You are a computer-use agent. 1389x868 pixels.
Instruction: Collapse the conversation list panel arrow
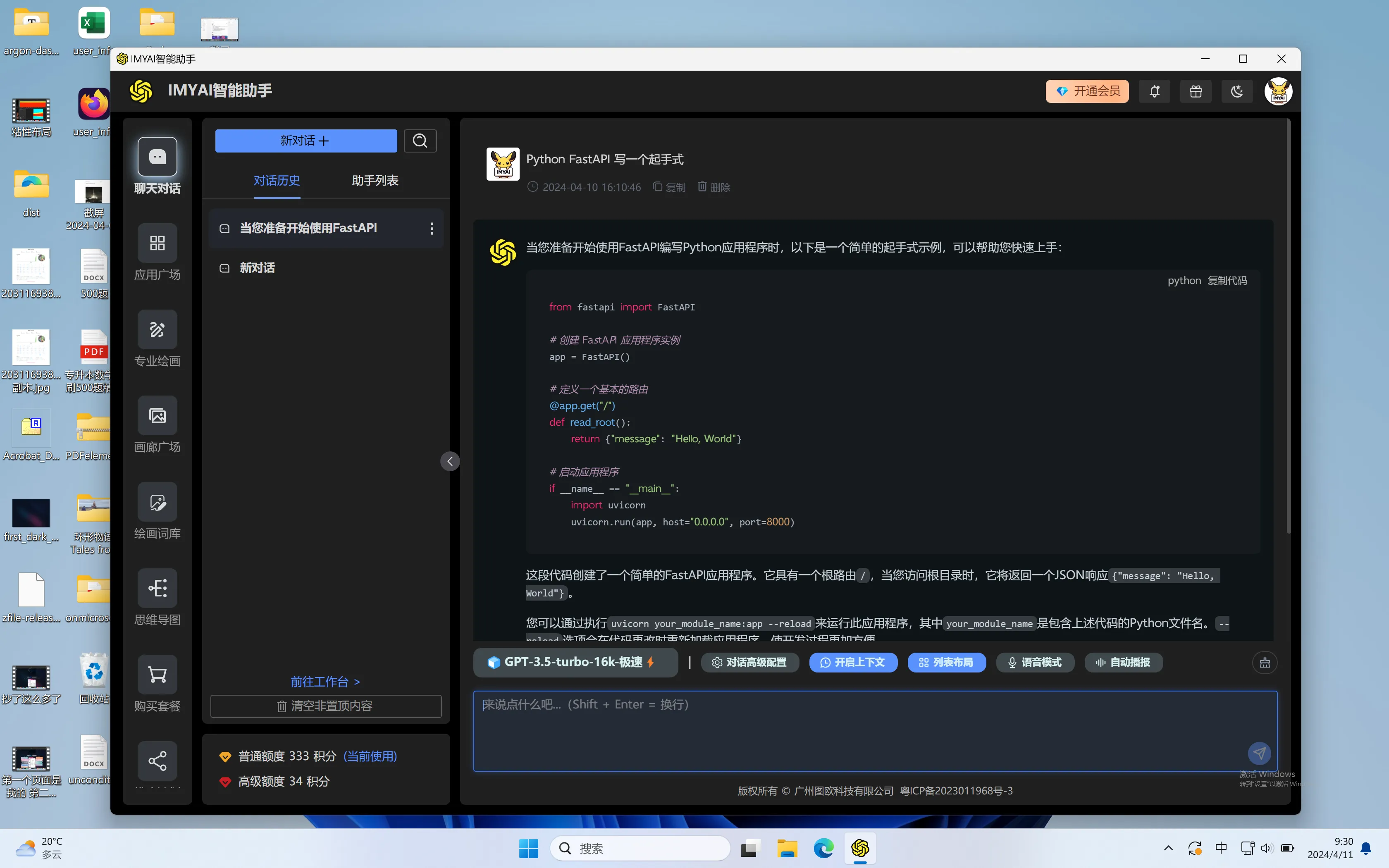tap(450, 461)
